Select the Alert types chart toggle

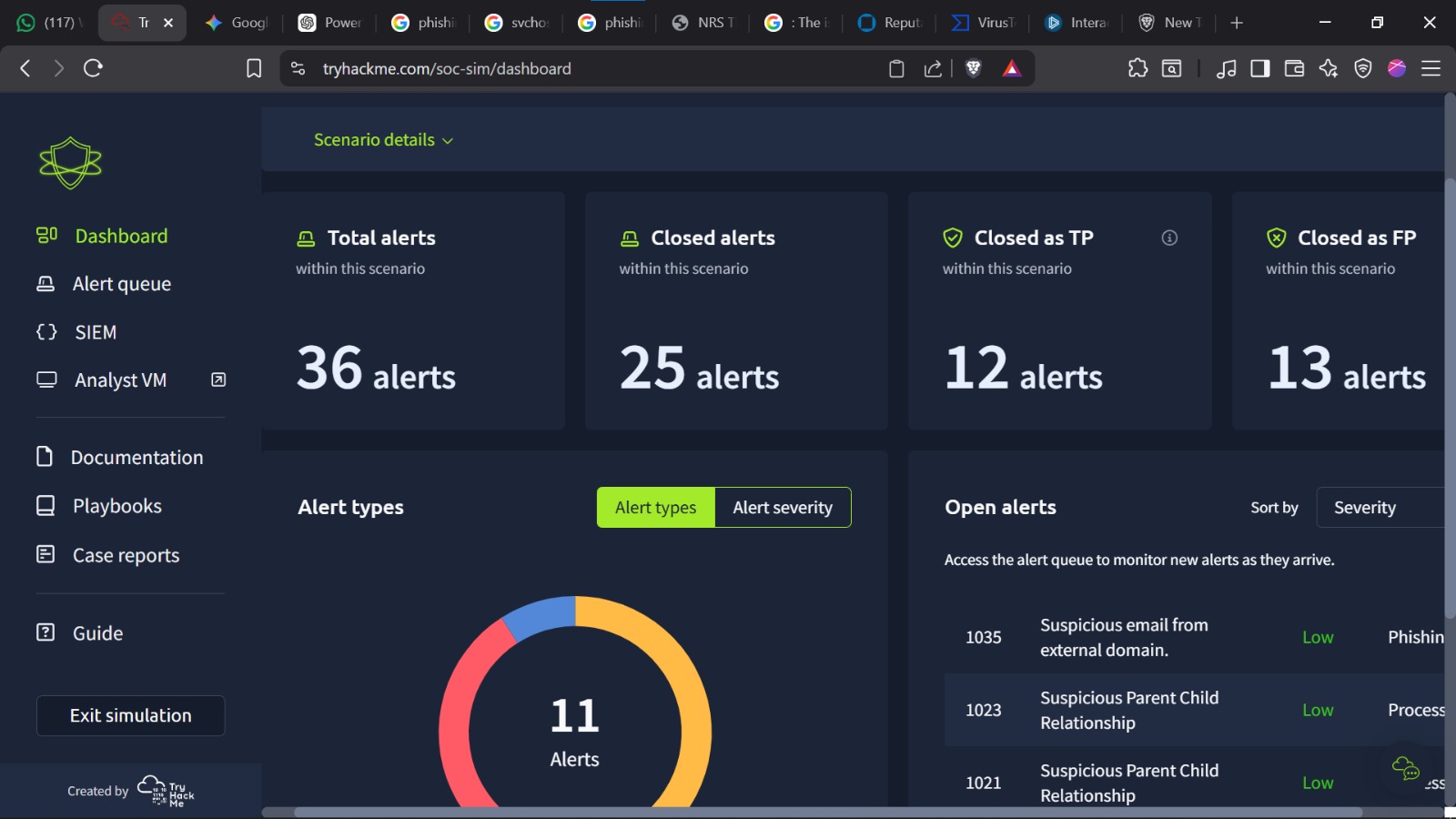pos(655,508)
